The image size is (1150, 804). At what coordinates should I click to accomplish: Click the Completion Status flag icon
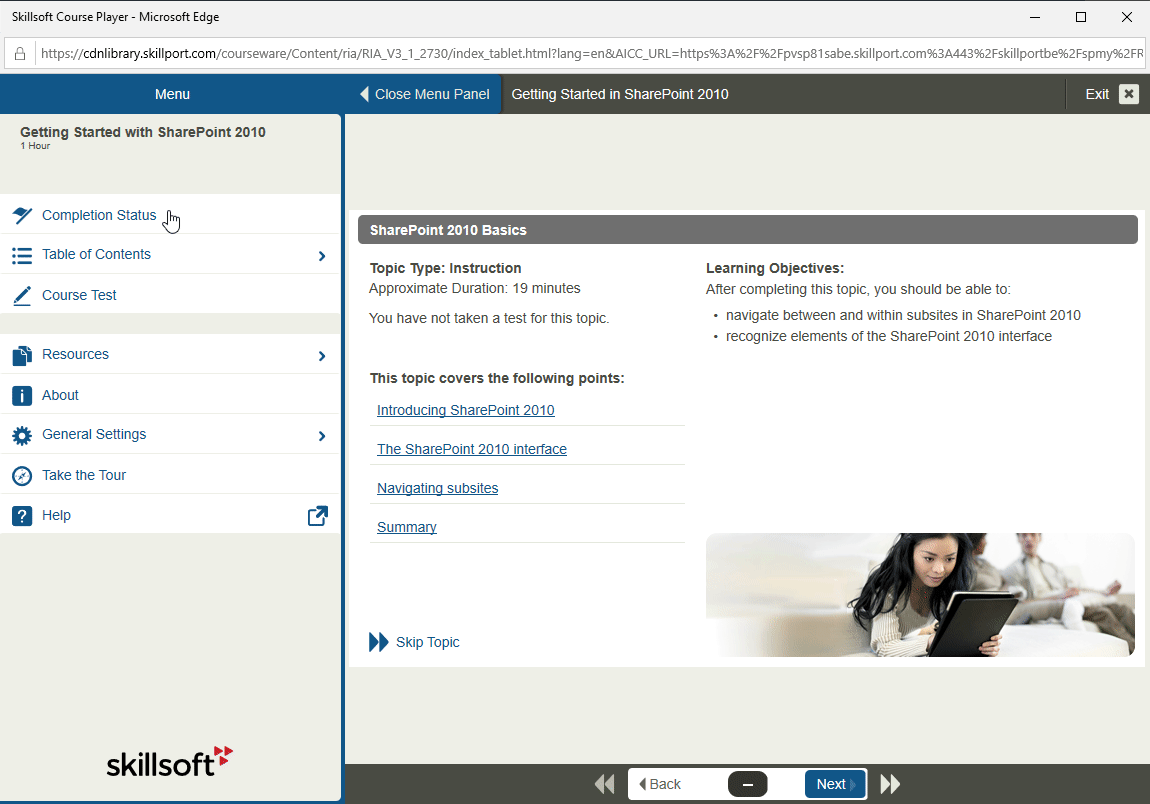pyautogui.click(x=22, y=215)
